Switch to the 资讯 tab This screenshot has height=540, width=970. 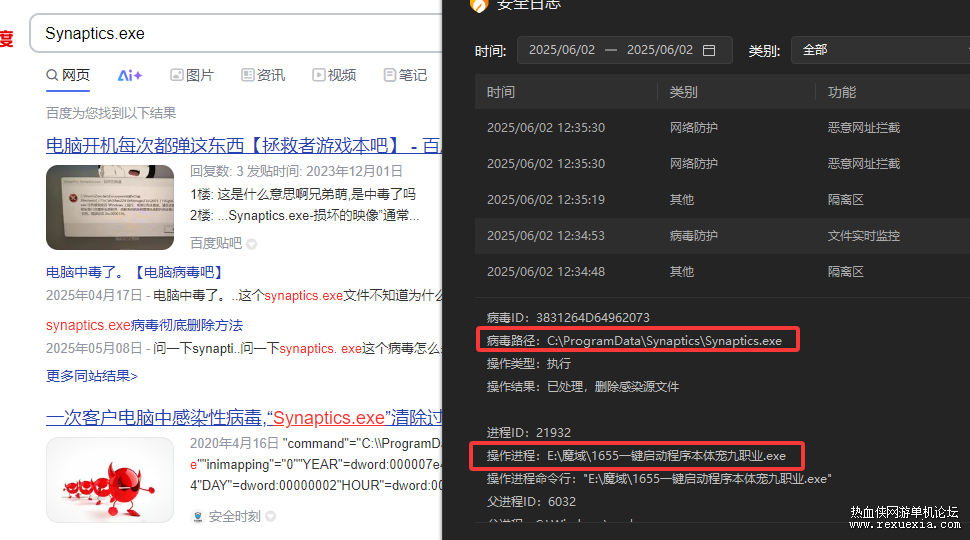(x=263, y=75)
